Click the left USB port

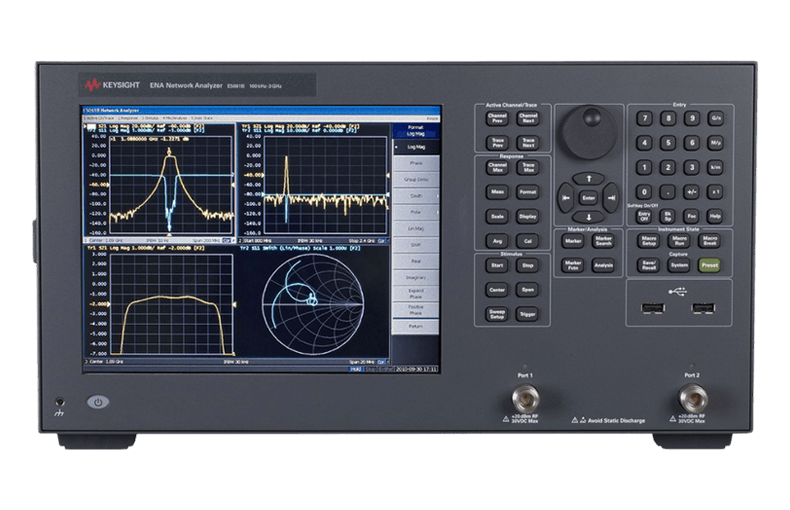click(653, 308)
